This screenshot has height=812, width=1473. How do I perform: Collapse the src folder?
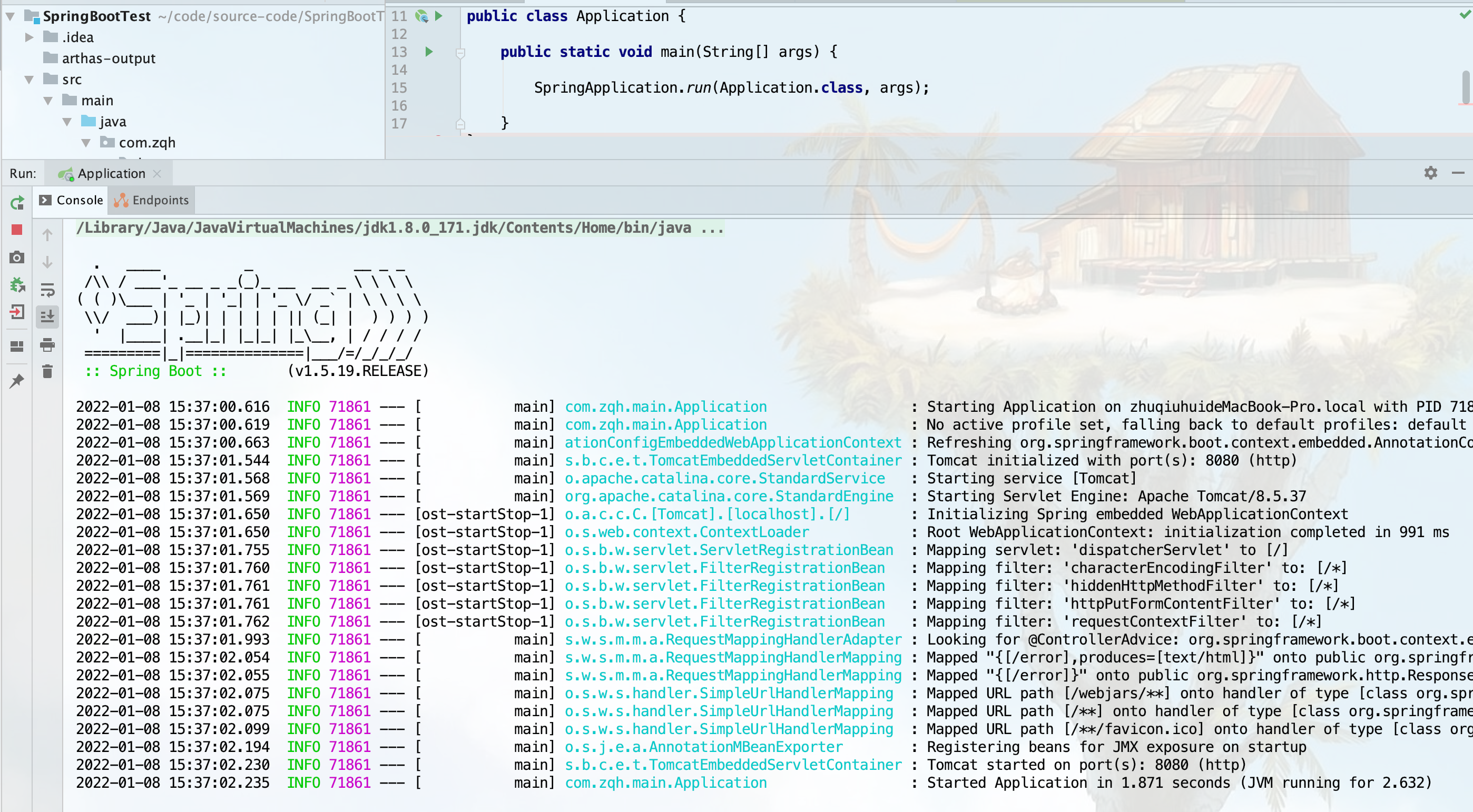point(29,80)
